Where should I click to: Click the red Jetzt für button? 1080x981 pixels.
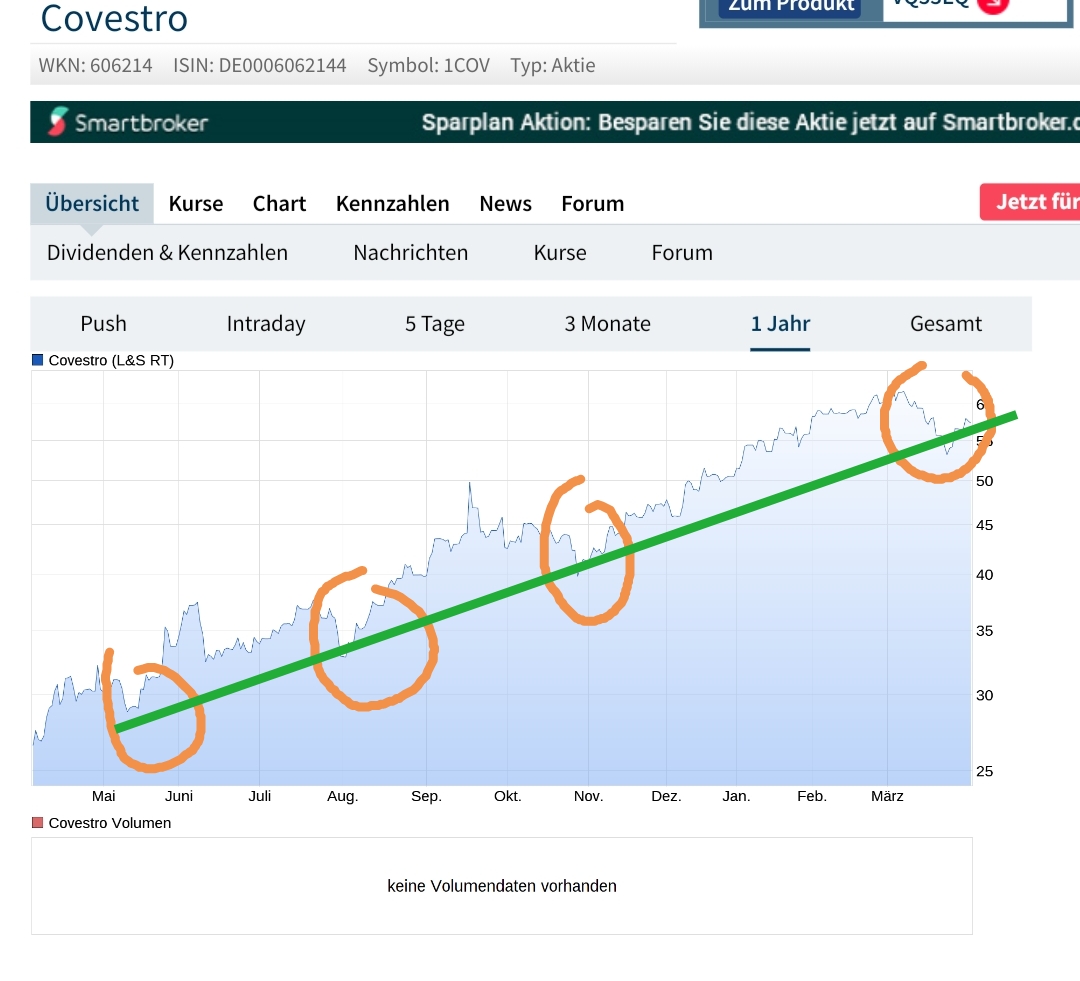click(x=1030, y=202)
